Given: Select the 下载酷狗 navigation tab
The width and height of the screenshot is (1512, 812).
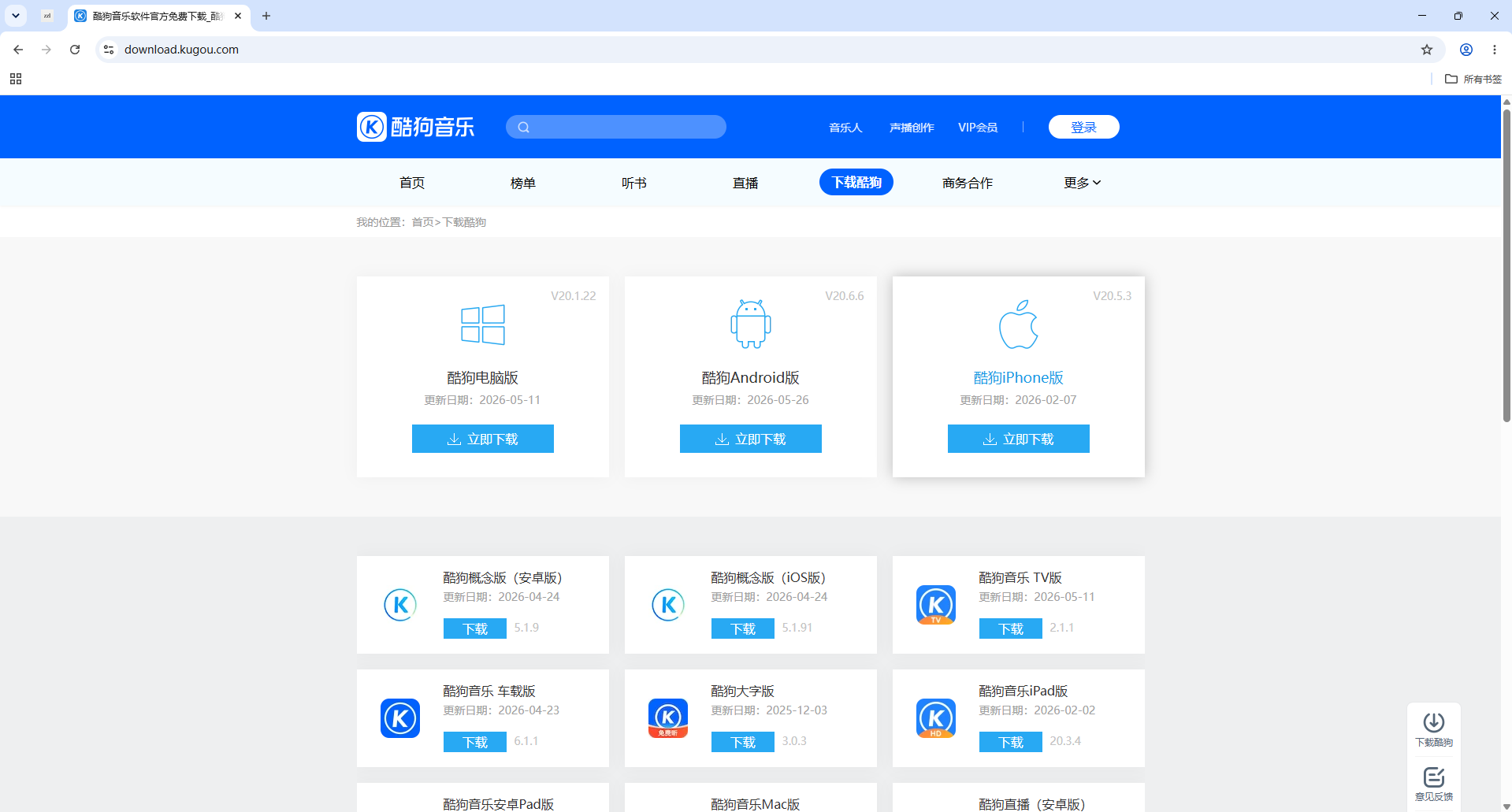Looking at the screenshot, I should 856,182.
